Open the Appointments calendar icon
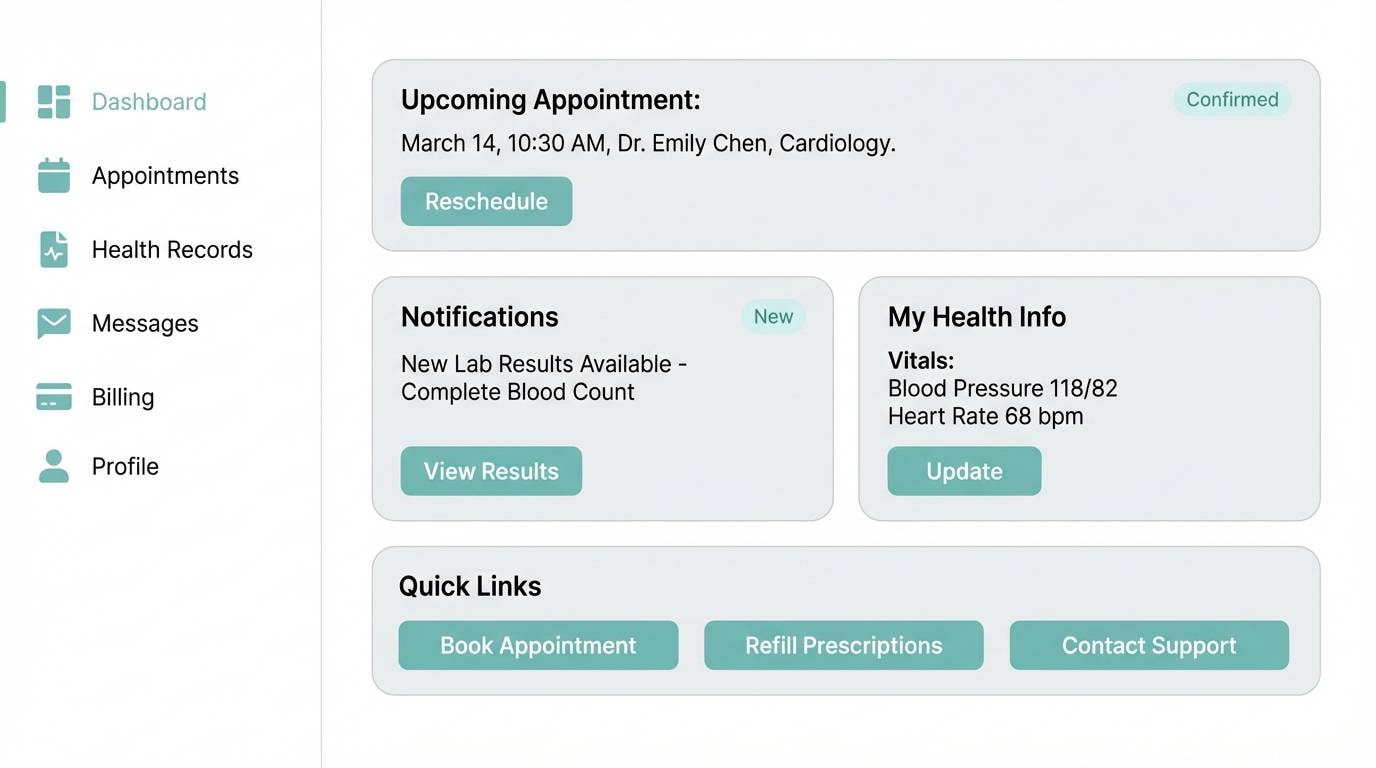 (x=52, y=175)
